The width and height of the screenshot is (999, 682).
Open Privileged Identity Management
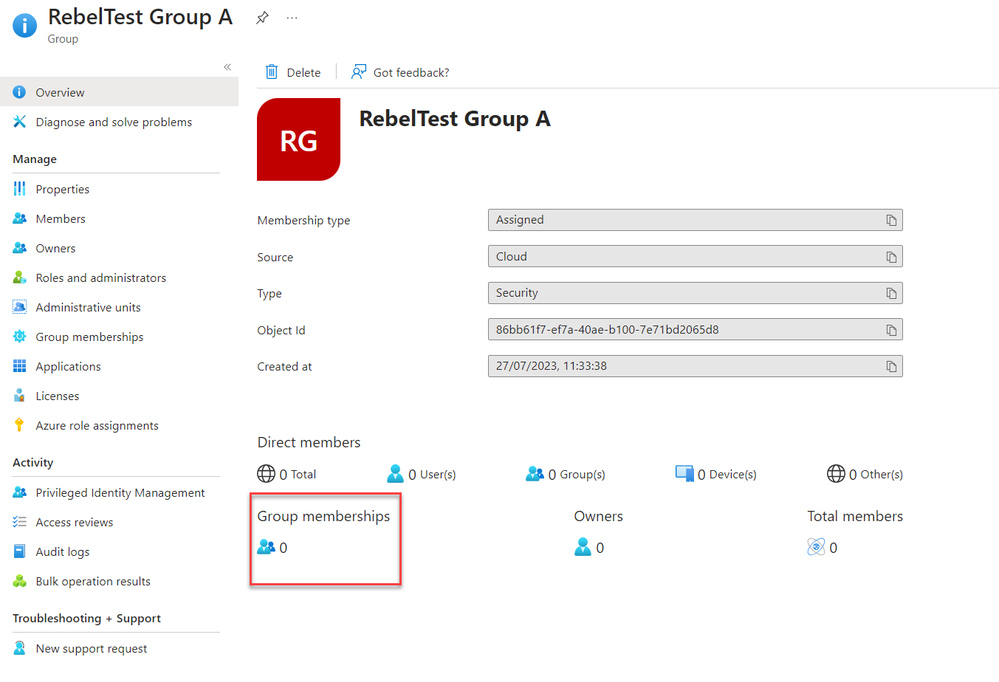(x=120, y=493)
